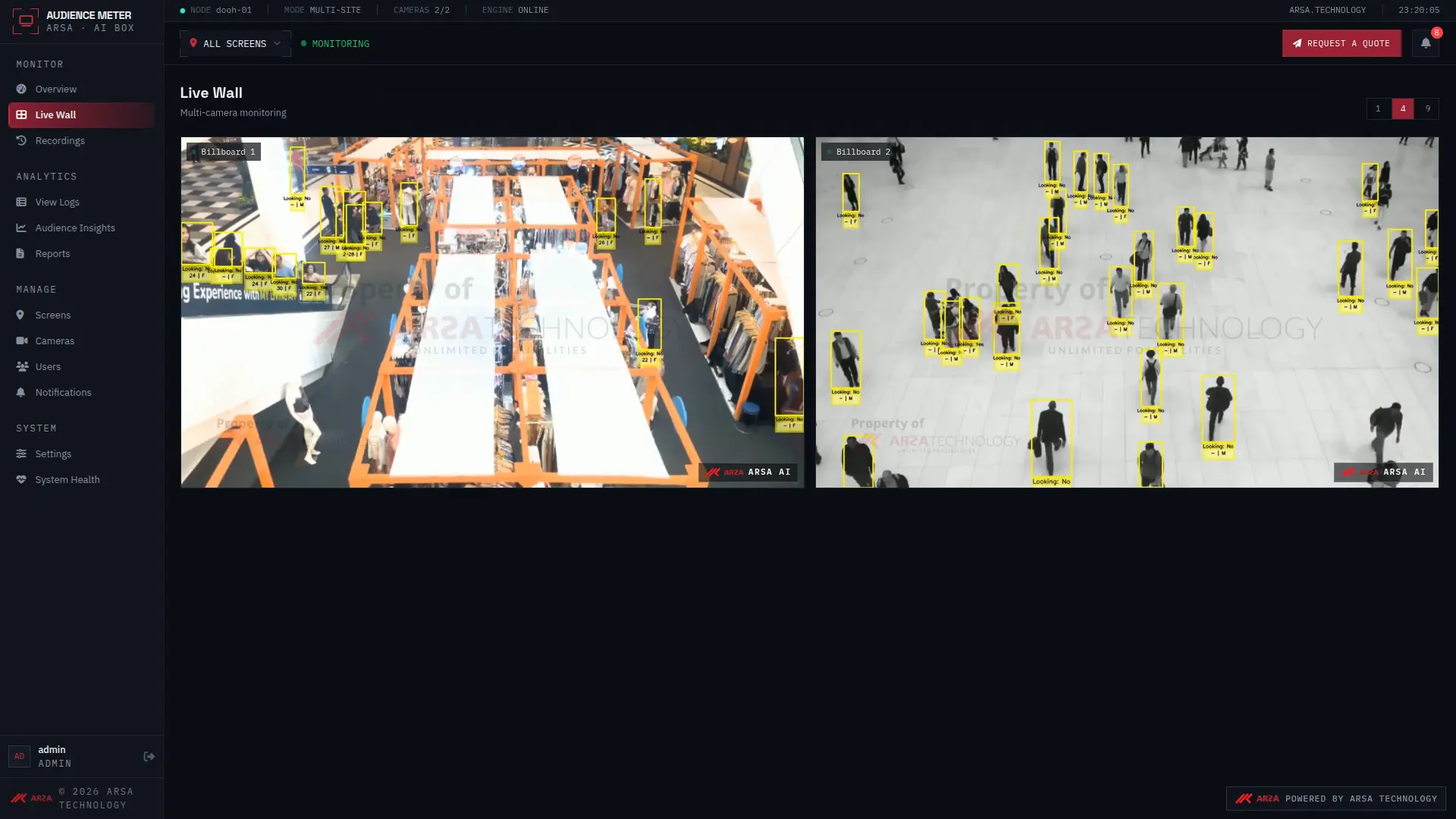Navigate to Audience Insights
This screenshot has height=819, width=1456.
pyautogui.click(x=82, y=227)
